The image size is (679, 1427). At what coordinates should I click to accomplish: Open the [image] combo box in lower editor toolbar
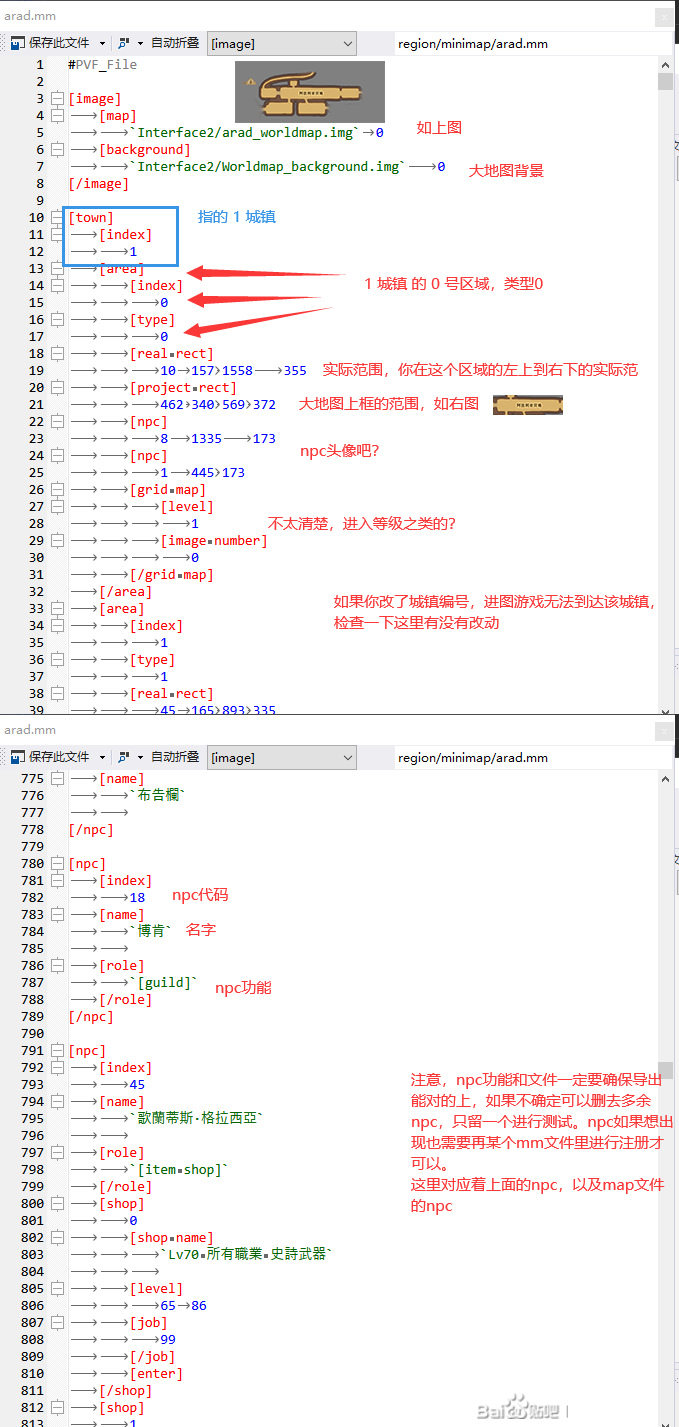coord(281,757)
